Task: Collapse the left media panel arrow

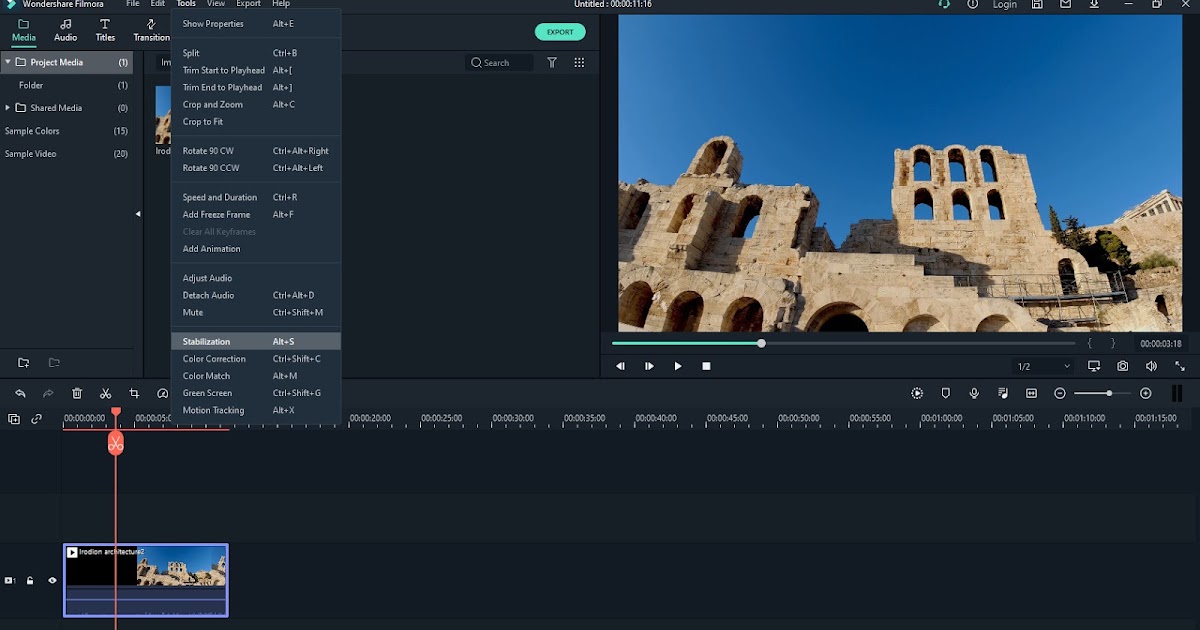Action: click(137, 213)
